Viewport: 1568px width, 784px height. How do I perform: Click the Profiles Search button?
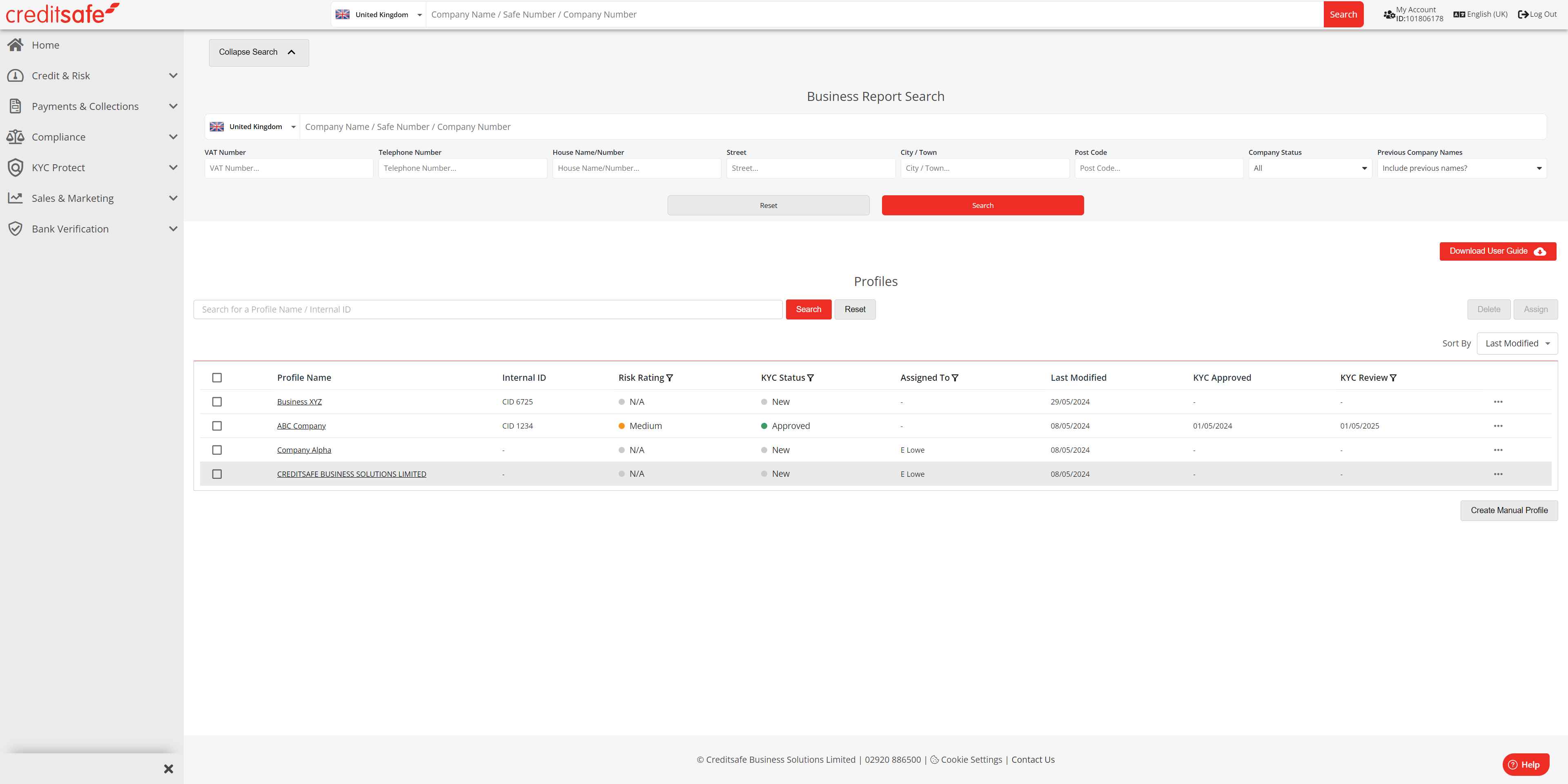pyautogui.click(x=808, y=309)
